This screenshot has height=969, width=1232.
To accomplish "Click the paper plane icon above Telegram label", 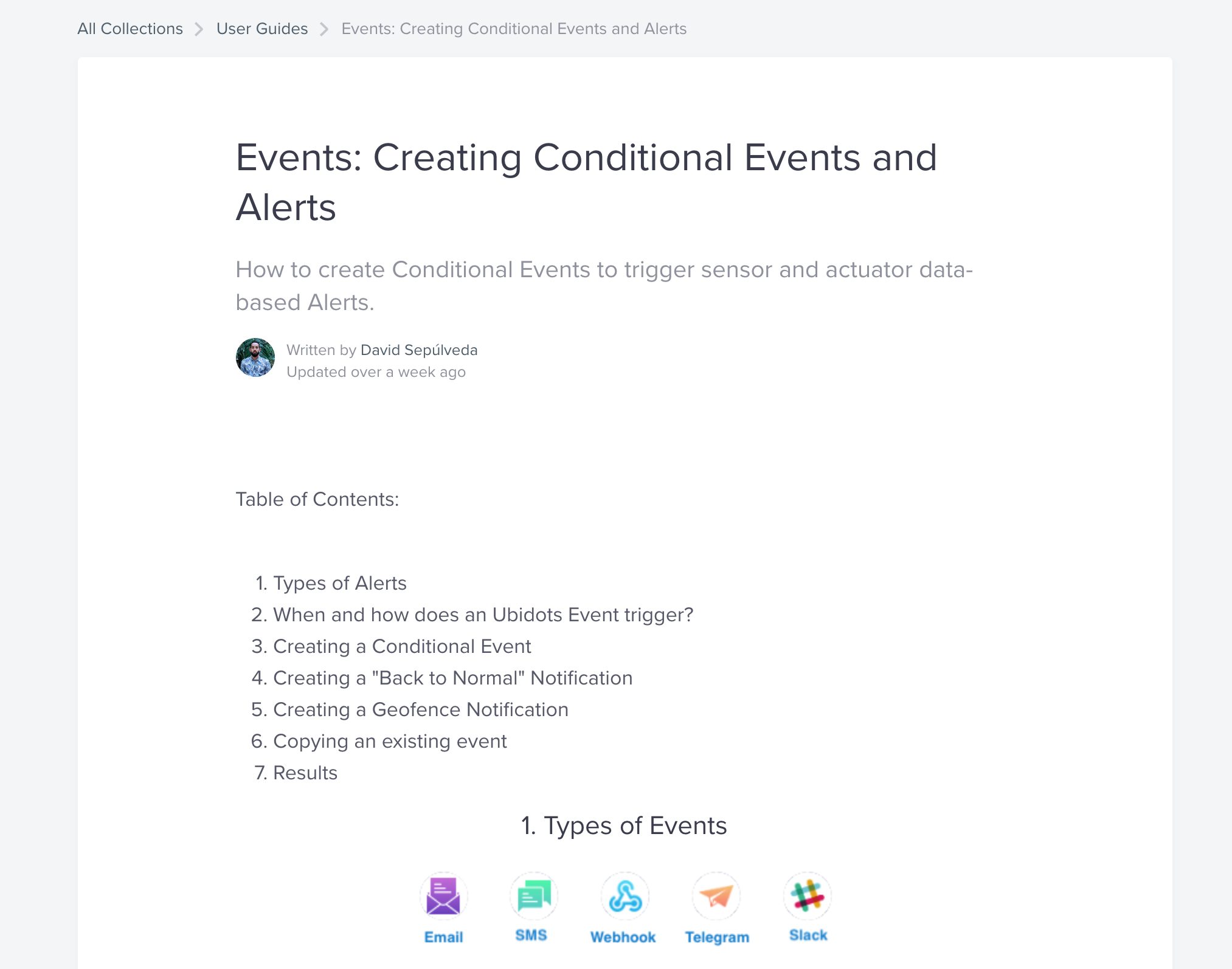I will coord(717,895).
